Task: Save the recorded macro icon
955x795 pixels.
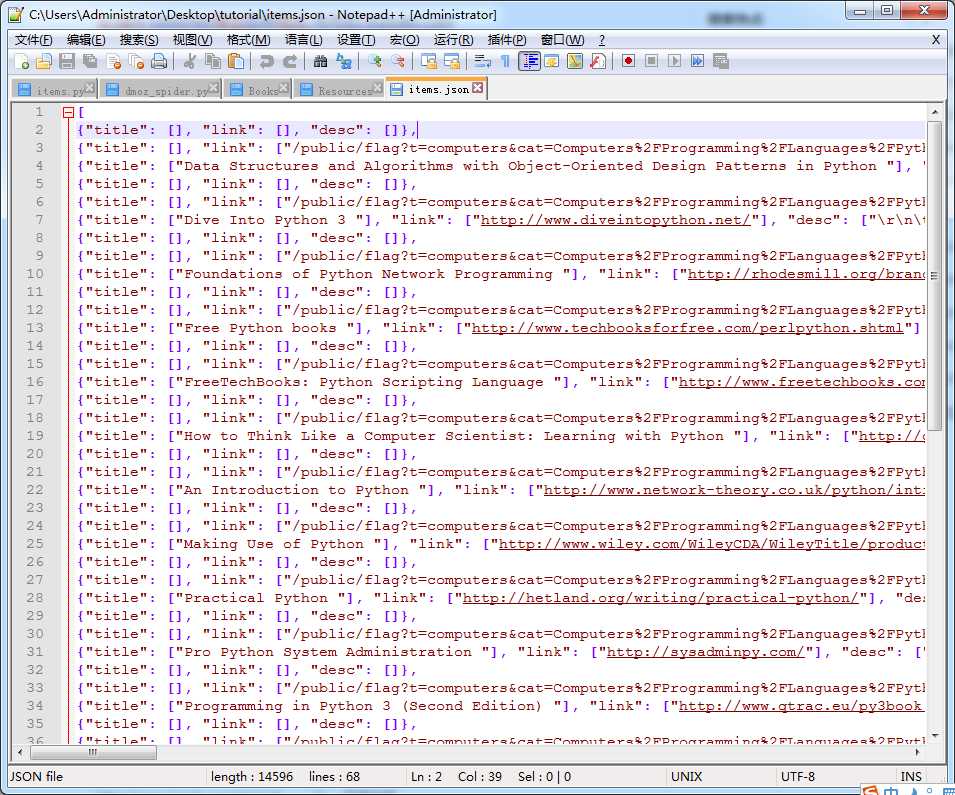Action: (x=721, y=61)
